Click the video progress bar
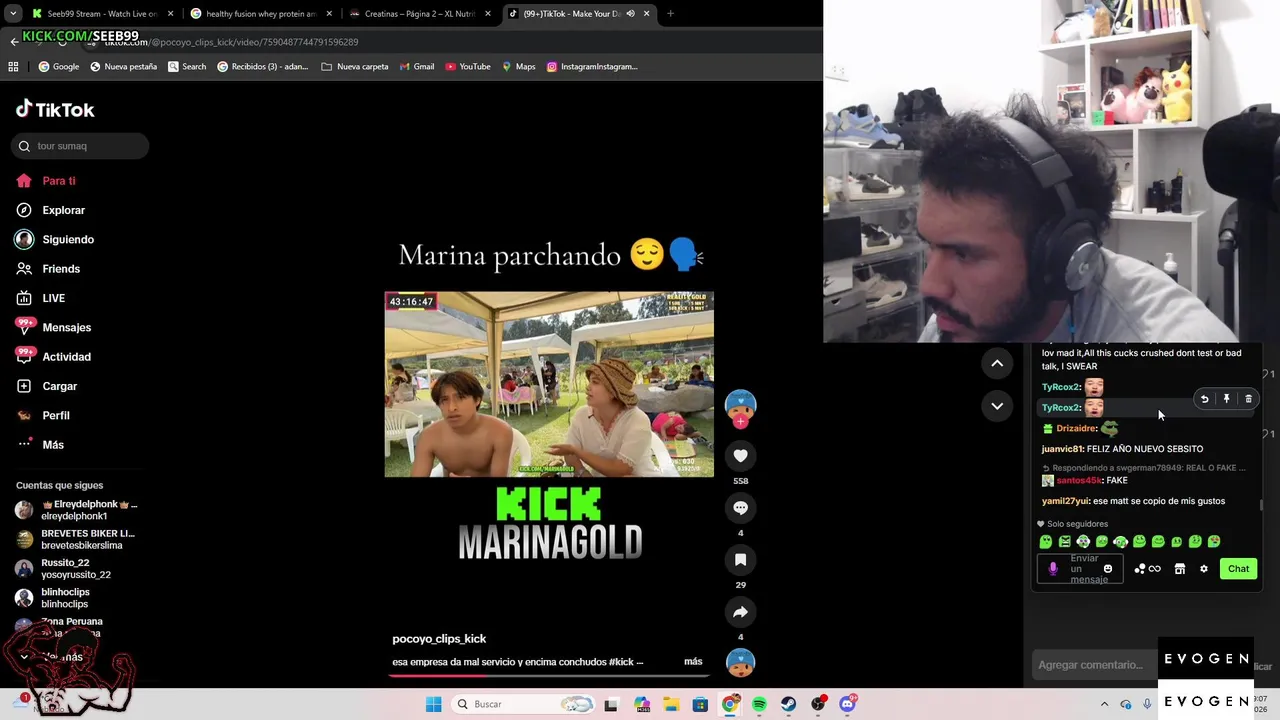1280x720 pixels. click(549, 675)
